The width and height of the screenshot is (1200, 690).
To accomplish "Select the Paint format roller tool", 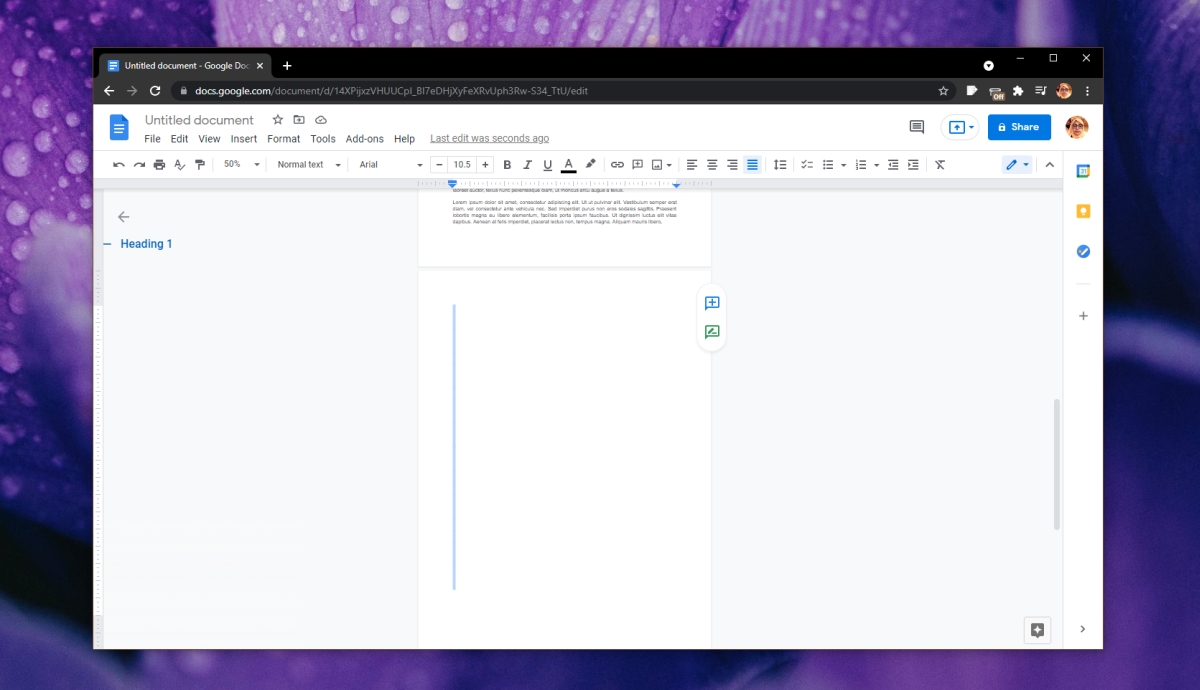I will coord(200,165).
